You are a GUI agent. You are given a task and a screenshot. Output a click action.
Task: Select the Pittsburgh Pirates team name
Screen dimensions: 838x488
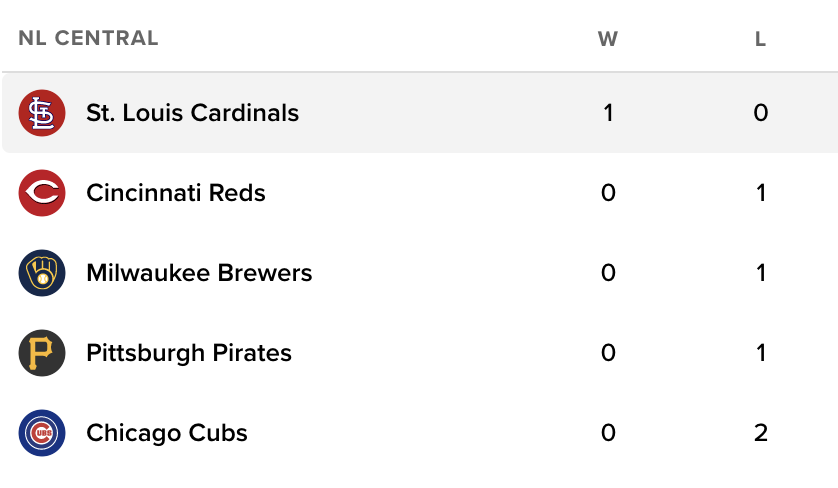(x=189, y=353)
